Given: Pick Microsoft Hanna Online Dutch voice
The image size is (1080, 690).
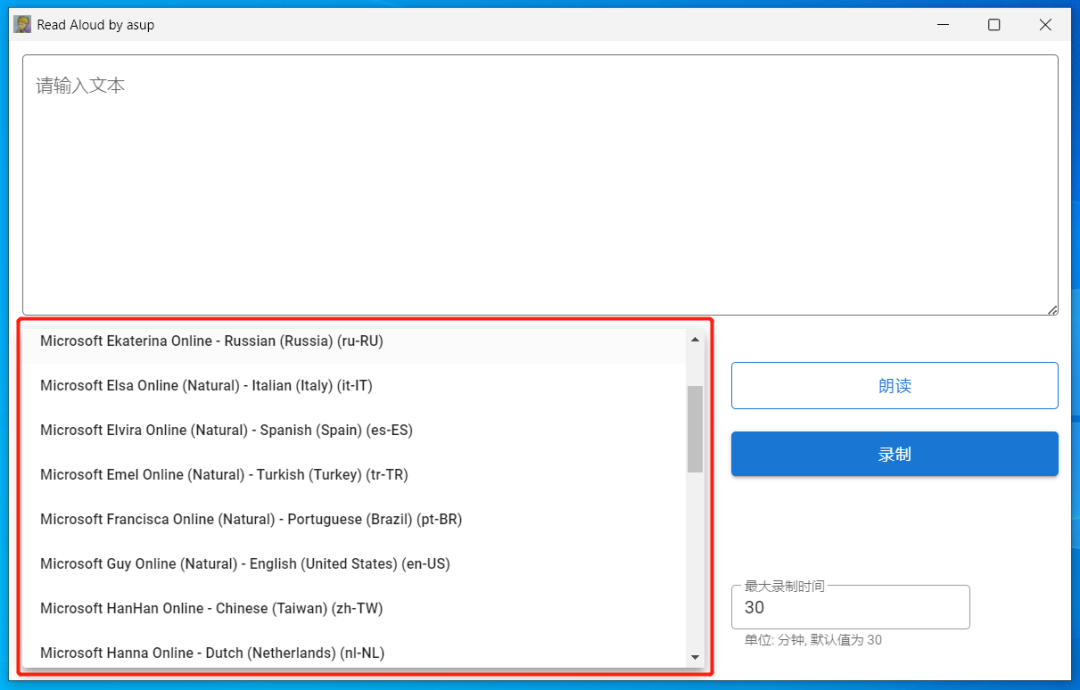Looking at the screenshot, I should click(x=354, y=651).
